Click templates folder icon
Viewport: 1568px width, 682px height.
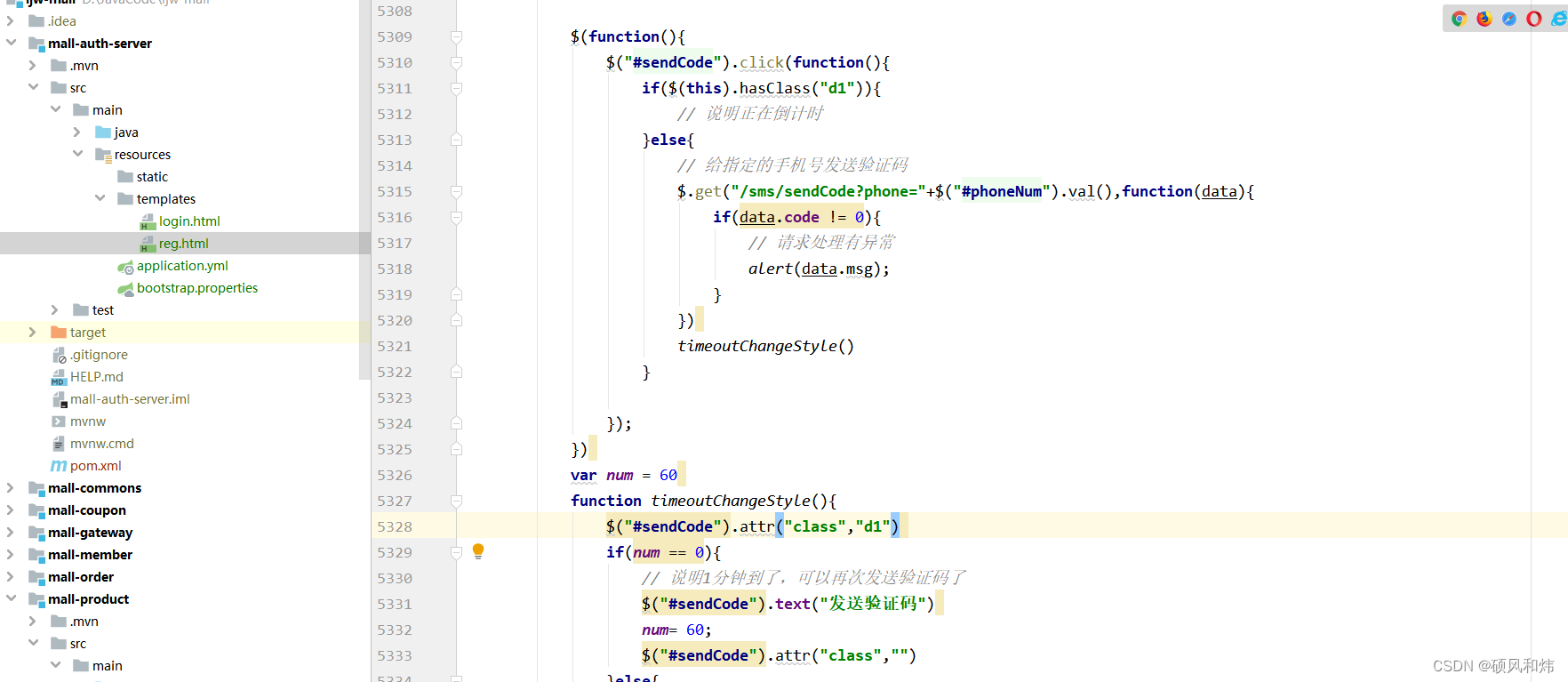click(x=125, y=199)
